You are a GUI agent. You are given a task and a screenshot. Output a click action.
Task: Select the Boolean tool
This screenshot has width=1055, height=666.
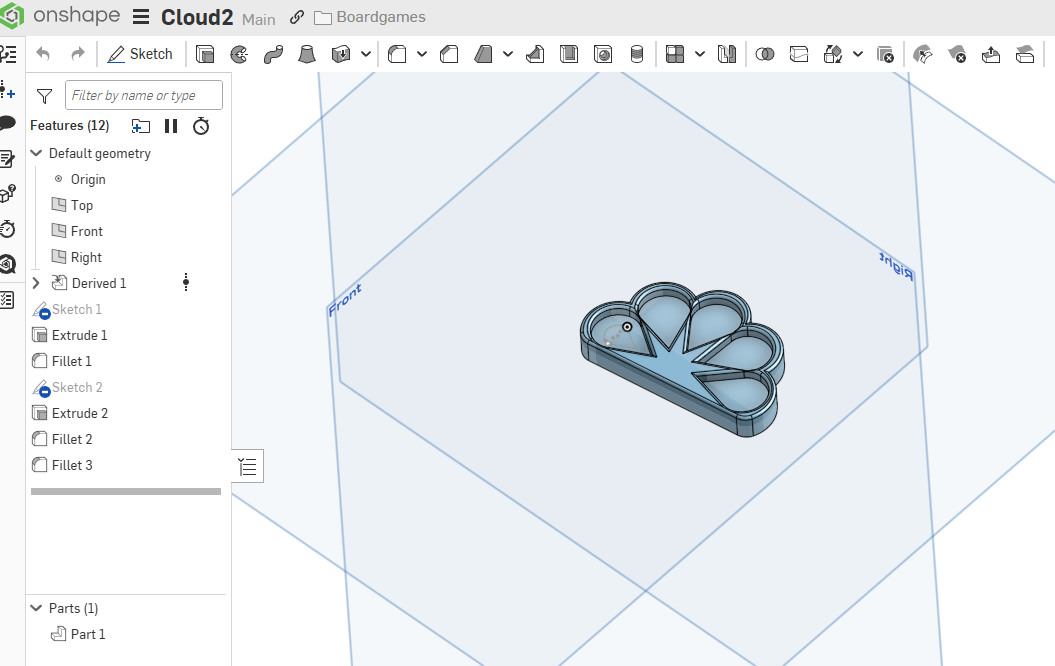click(x=765, y=54)
